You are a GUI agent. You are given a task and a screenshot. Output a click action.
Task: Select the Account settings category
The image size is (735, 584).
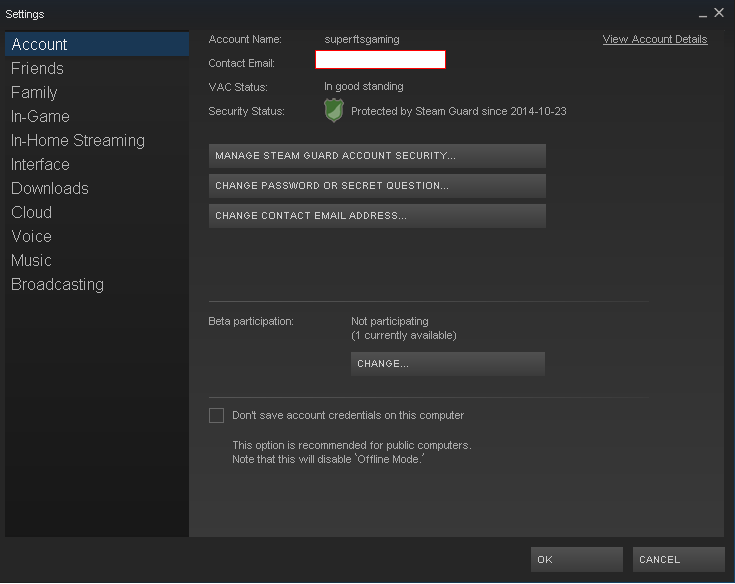point(97,44)
